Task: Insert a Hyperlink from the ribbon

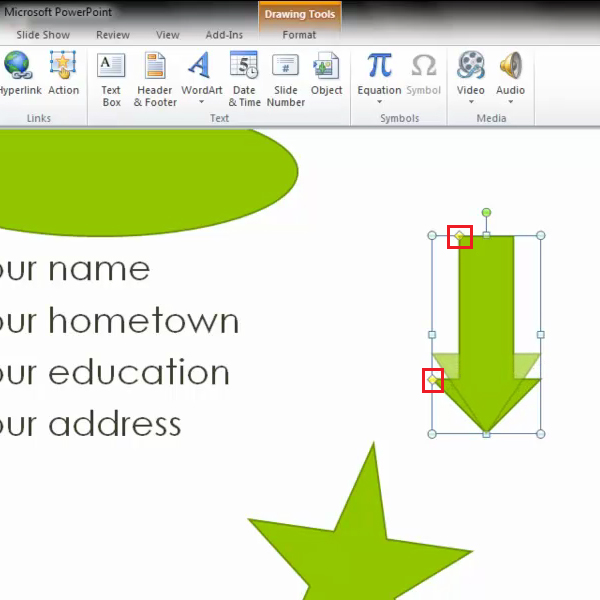Action: tap(18, 73)
